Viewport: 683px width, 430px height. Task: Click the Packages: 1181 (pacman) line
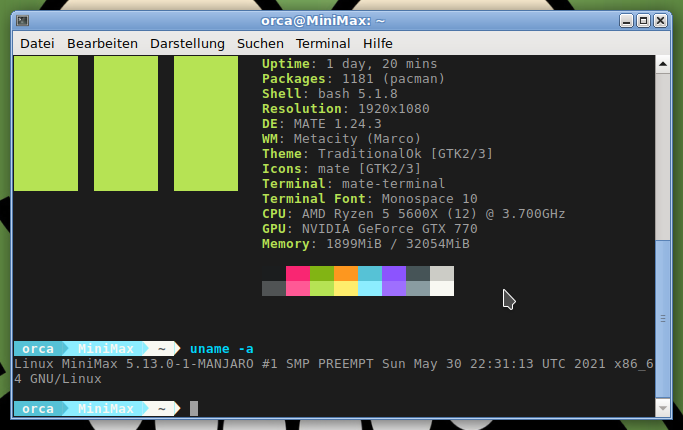pyautogui.click(x=353, y=79)
